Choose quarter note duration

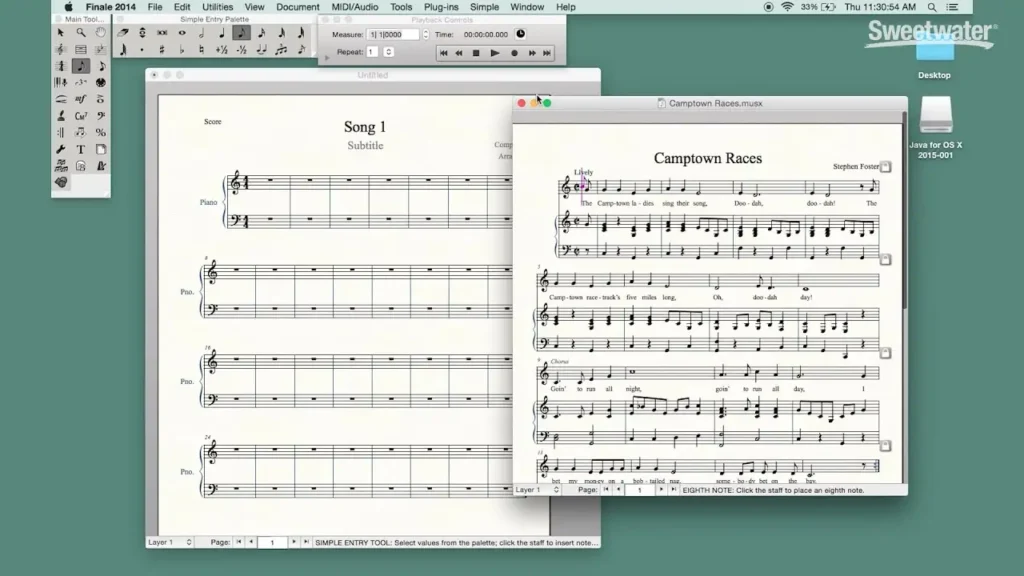[x=222, y=33]
